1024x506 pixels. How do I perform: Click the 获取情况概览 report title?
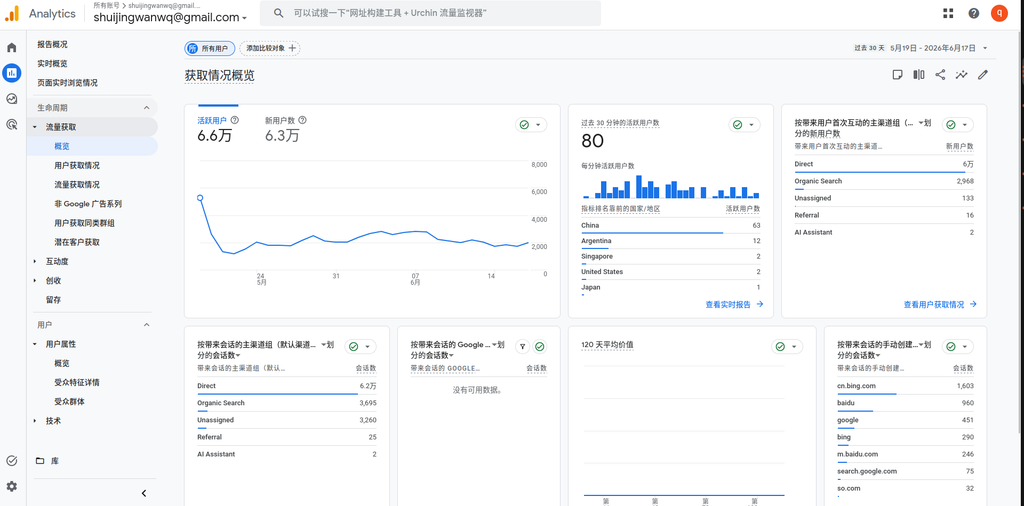[219, 76]
